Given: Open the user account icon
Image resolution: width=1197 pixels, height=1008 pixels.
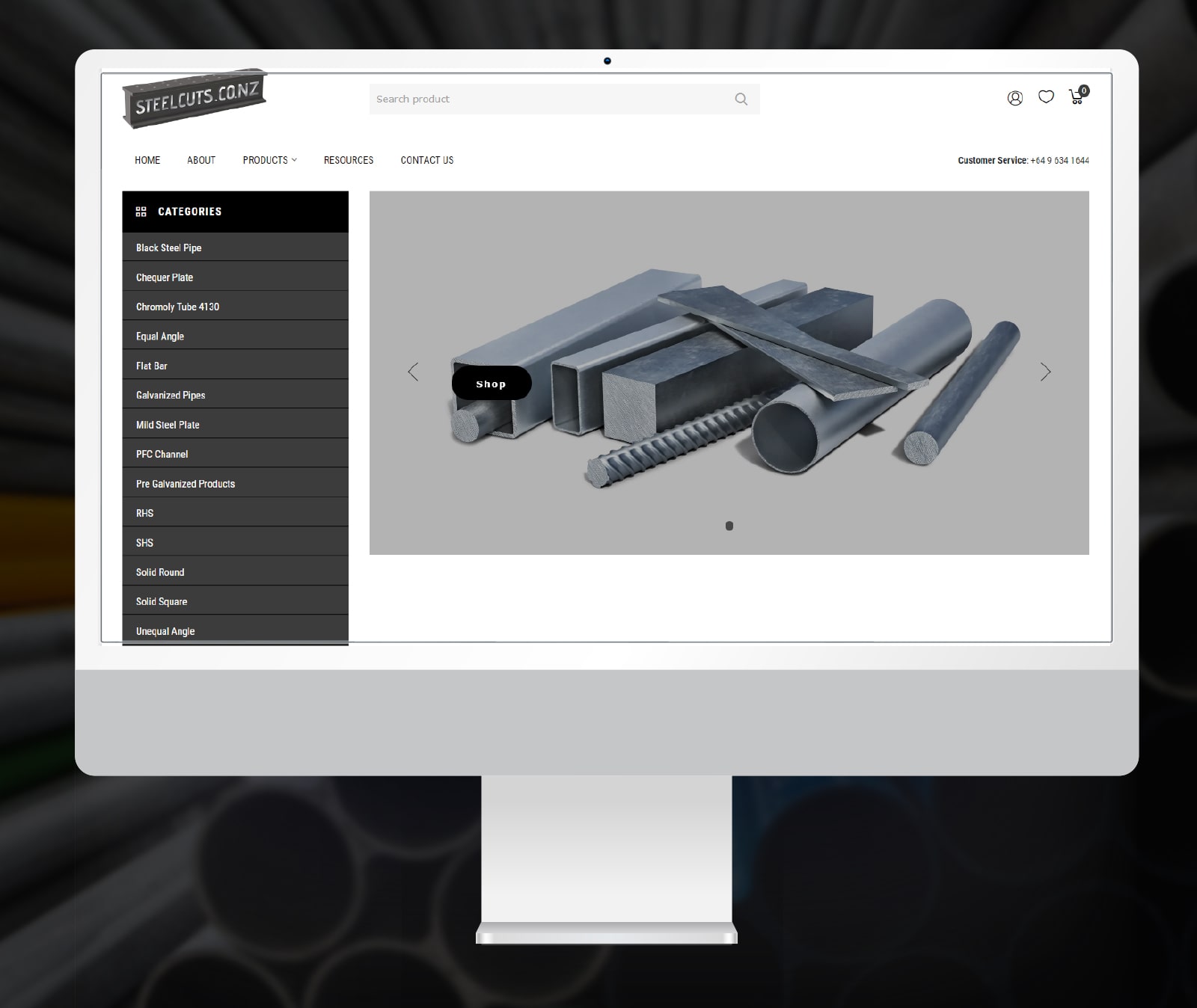Looking at the screenshot, I should pos(1014,98).
